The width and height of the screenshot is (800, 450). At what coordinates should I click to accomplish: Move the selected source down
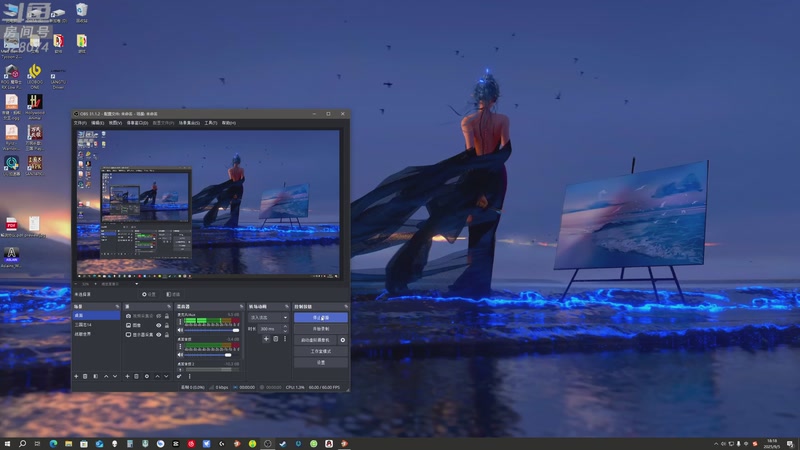coord(166,377)
